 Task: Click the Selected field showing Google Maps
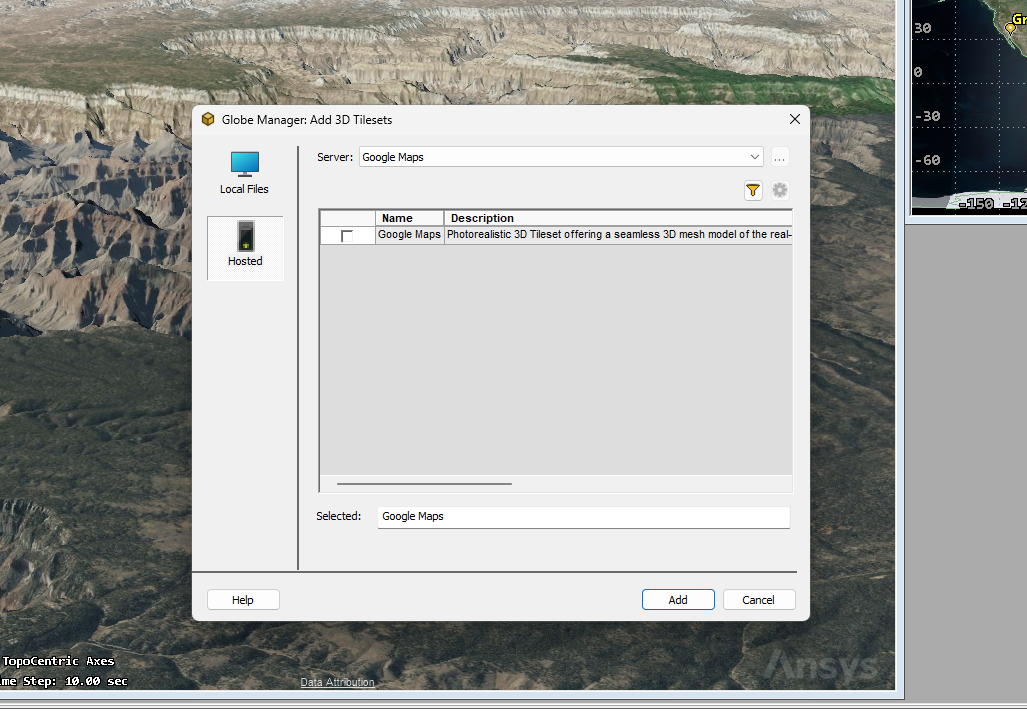tap(584, 517)
